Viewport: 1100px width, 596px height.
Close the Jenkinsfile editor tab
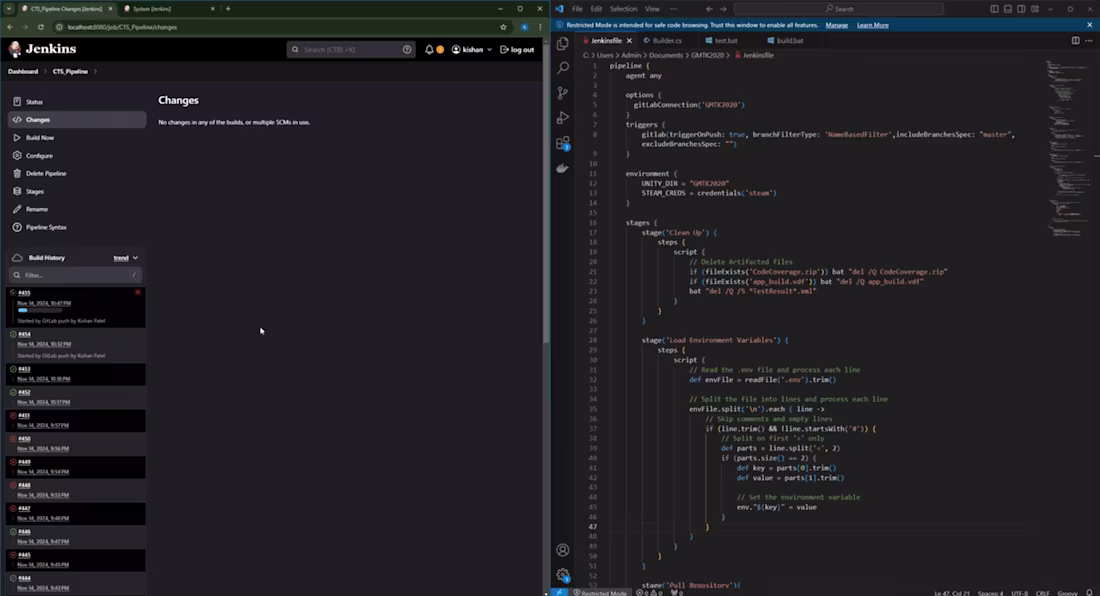pos(629,41)
